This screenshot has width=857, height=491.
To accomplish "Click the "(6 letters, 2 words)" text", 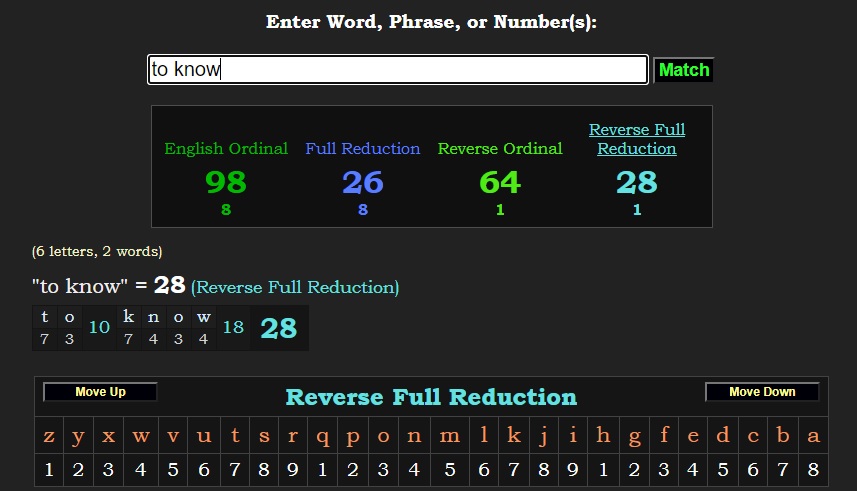I will pyautogui.click(x=97, y=251).
